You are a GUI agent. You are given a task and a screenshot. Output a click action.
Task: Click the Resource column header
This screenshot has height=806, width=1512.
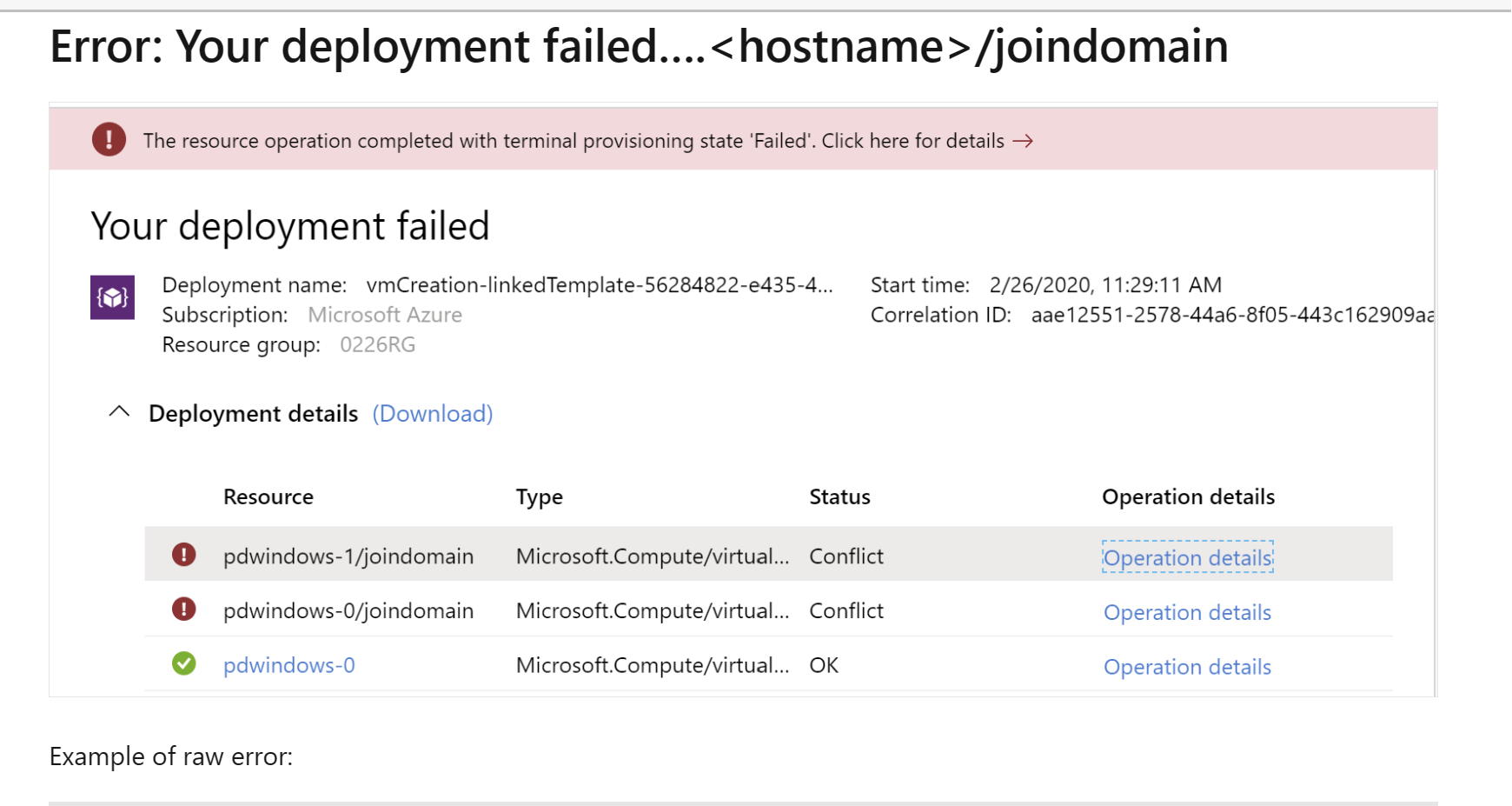(268, 496)
